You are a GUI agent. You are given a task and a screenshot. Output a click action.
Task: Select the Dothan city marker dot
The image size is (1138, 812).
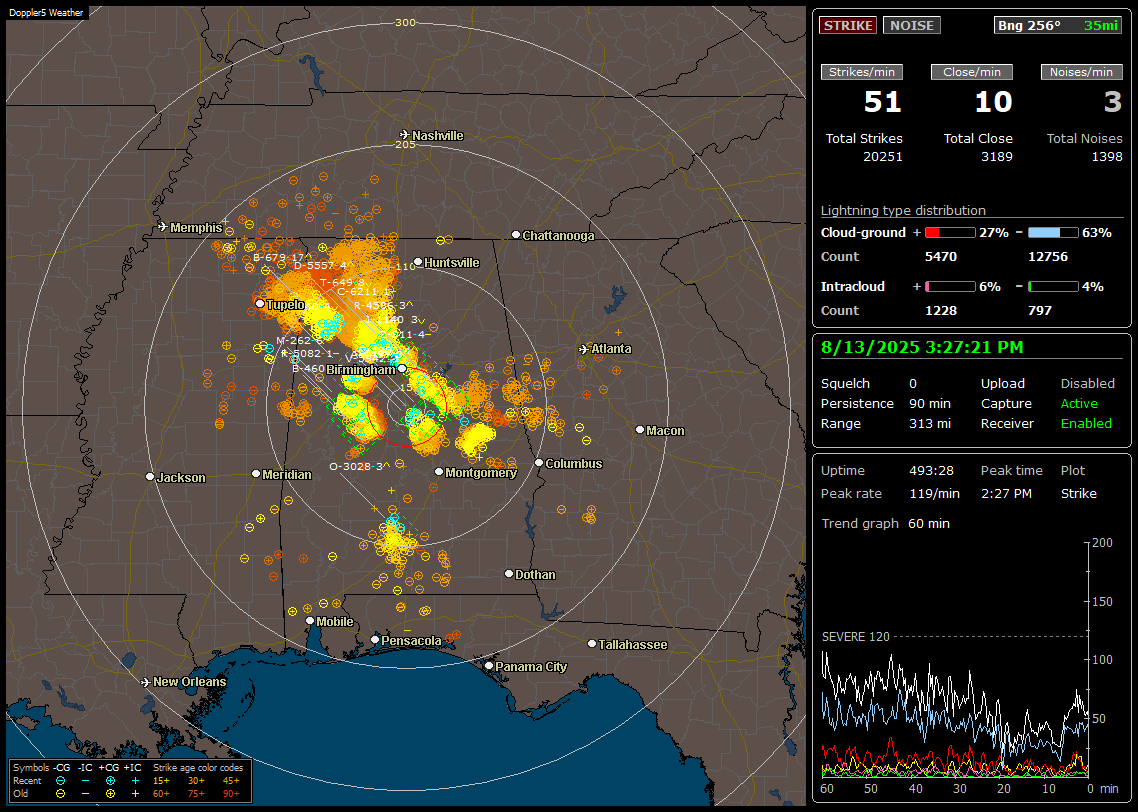tap(509, 574)
